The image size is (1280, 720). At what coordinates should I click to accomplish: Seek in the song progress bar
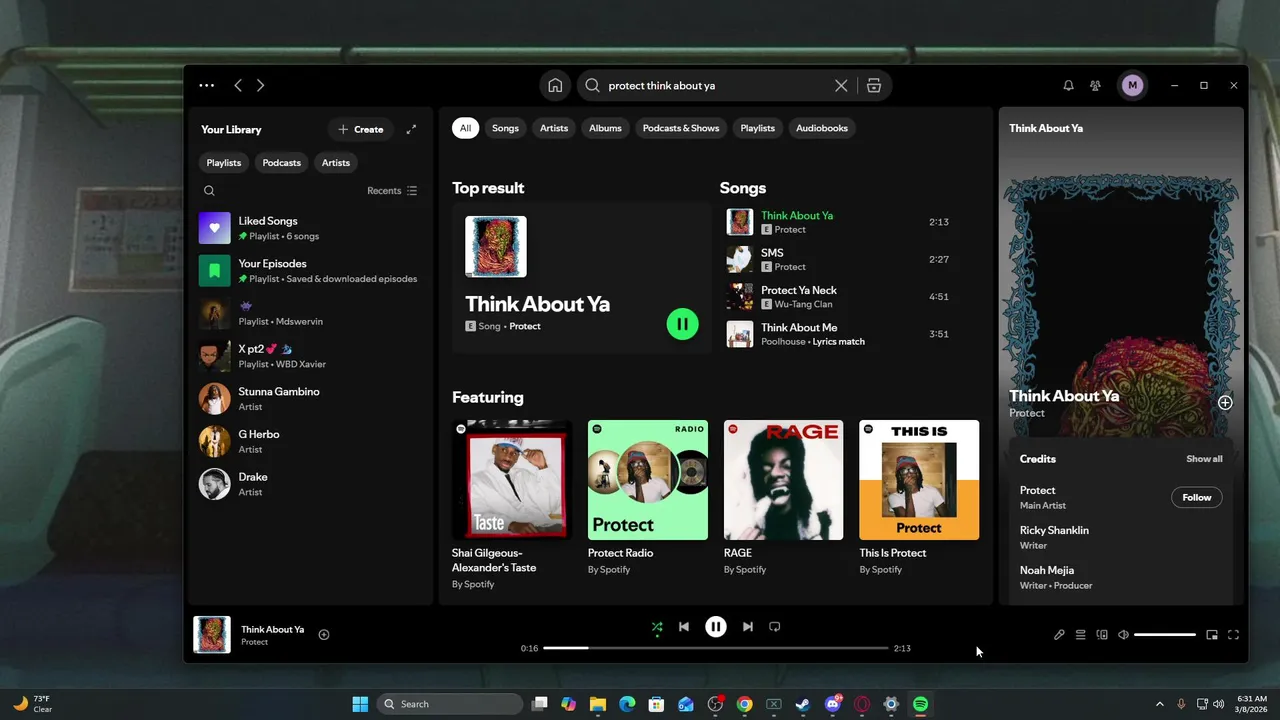716,648
